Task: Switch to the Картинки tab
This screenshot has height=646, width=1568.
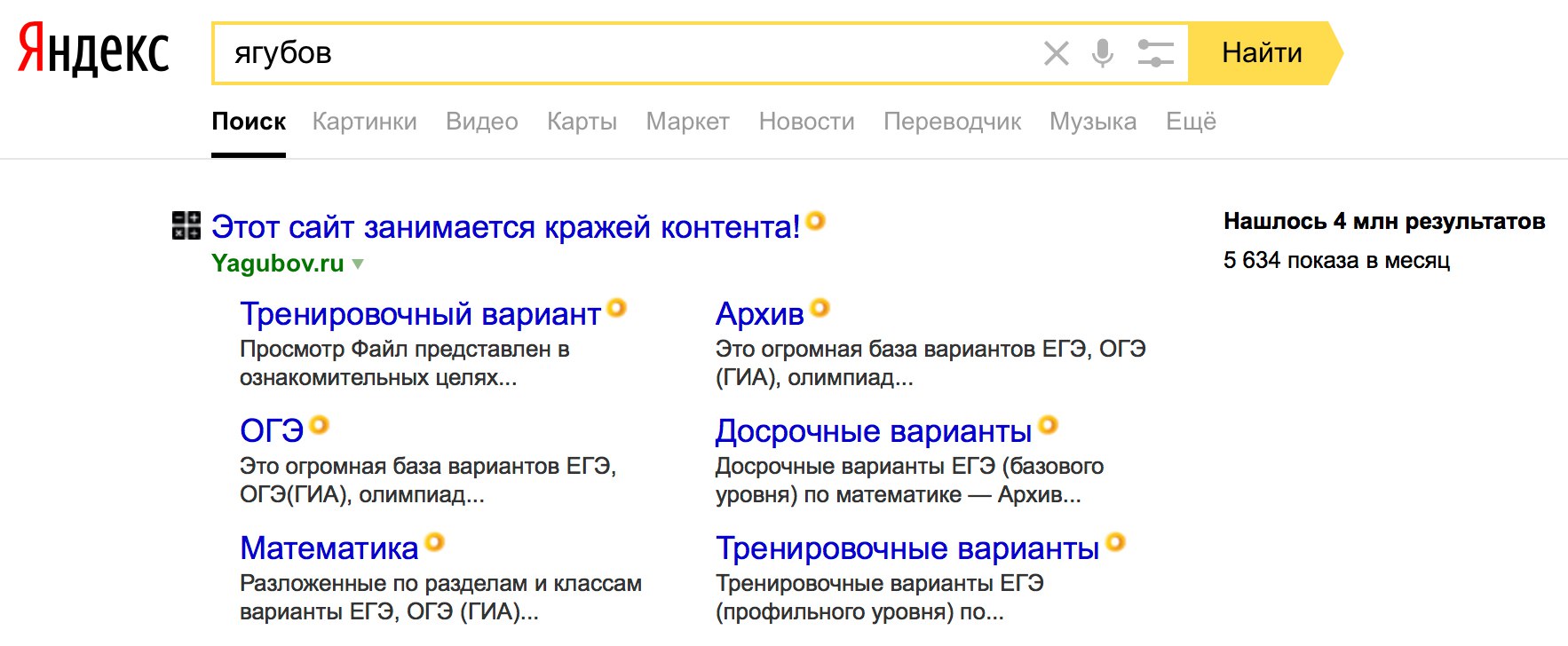Action: (x=365, y=122)
